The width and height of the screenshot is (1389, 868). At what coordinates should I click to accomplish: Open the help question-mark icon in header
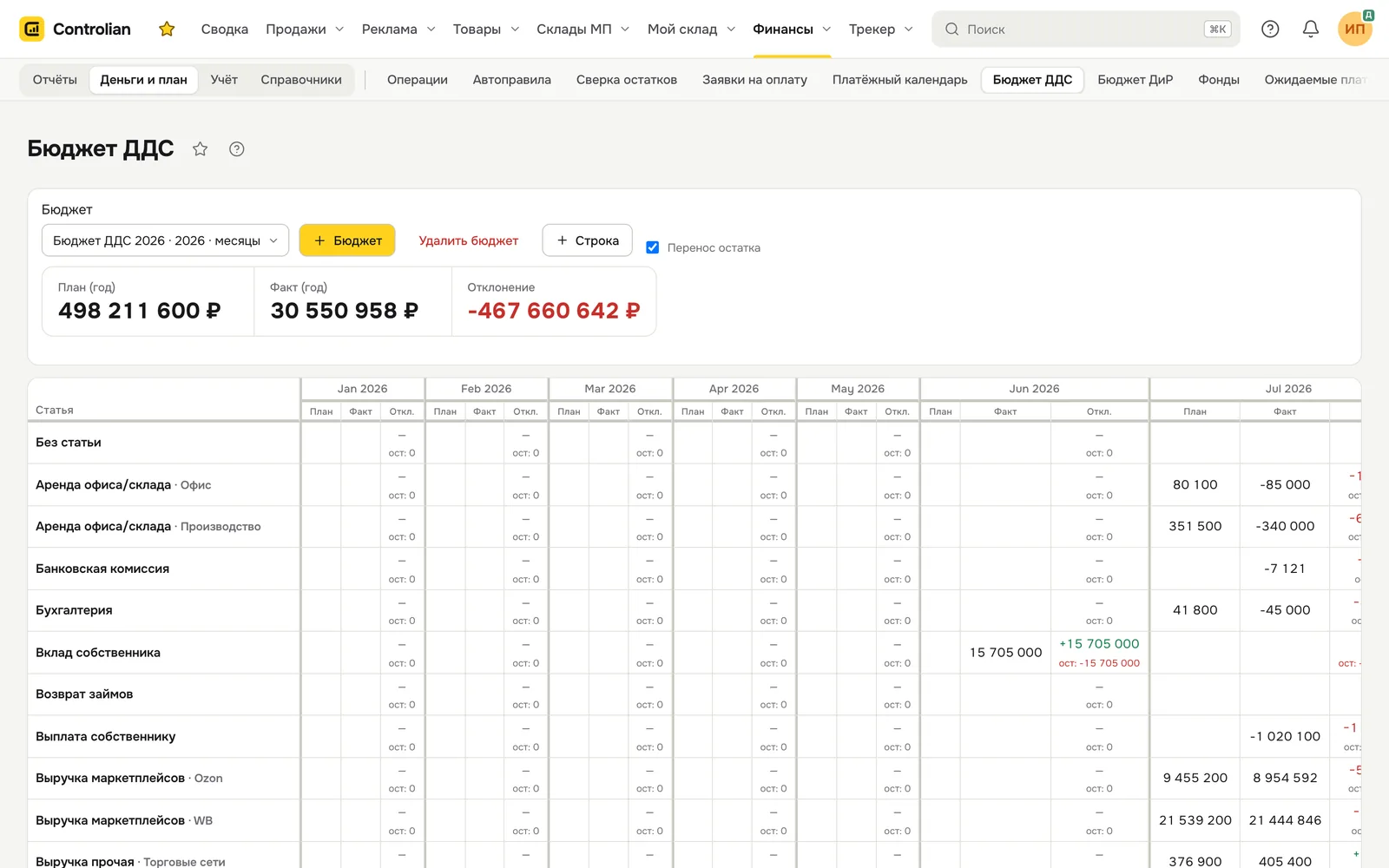[1270, 30]
